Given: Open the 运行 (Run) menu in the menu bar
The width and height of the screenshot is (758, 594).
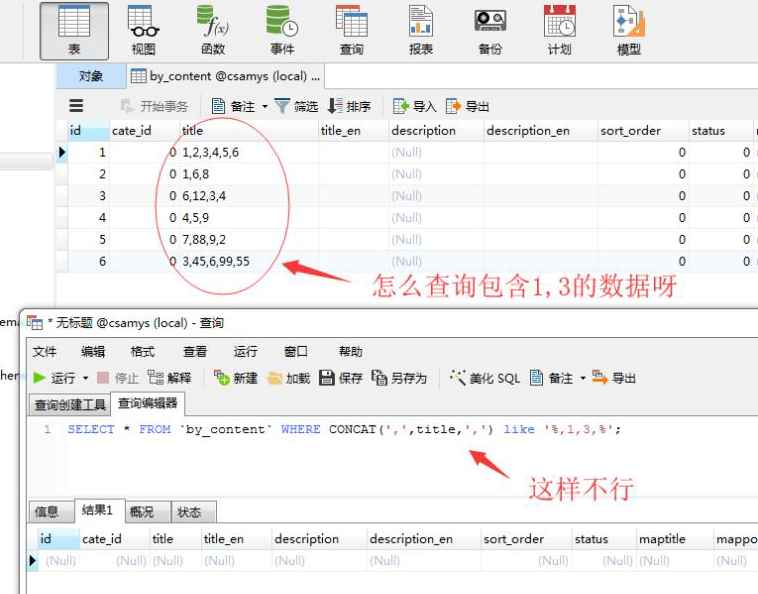Looking at the screenshot, I should coord(245,351).
